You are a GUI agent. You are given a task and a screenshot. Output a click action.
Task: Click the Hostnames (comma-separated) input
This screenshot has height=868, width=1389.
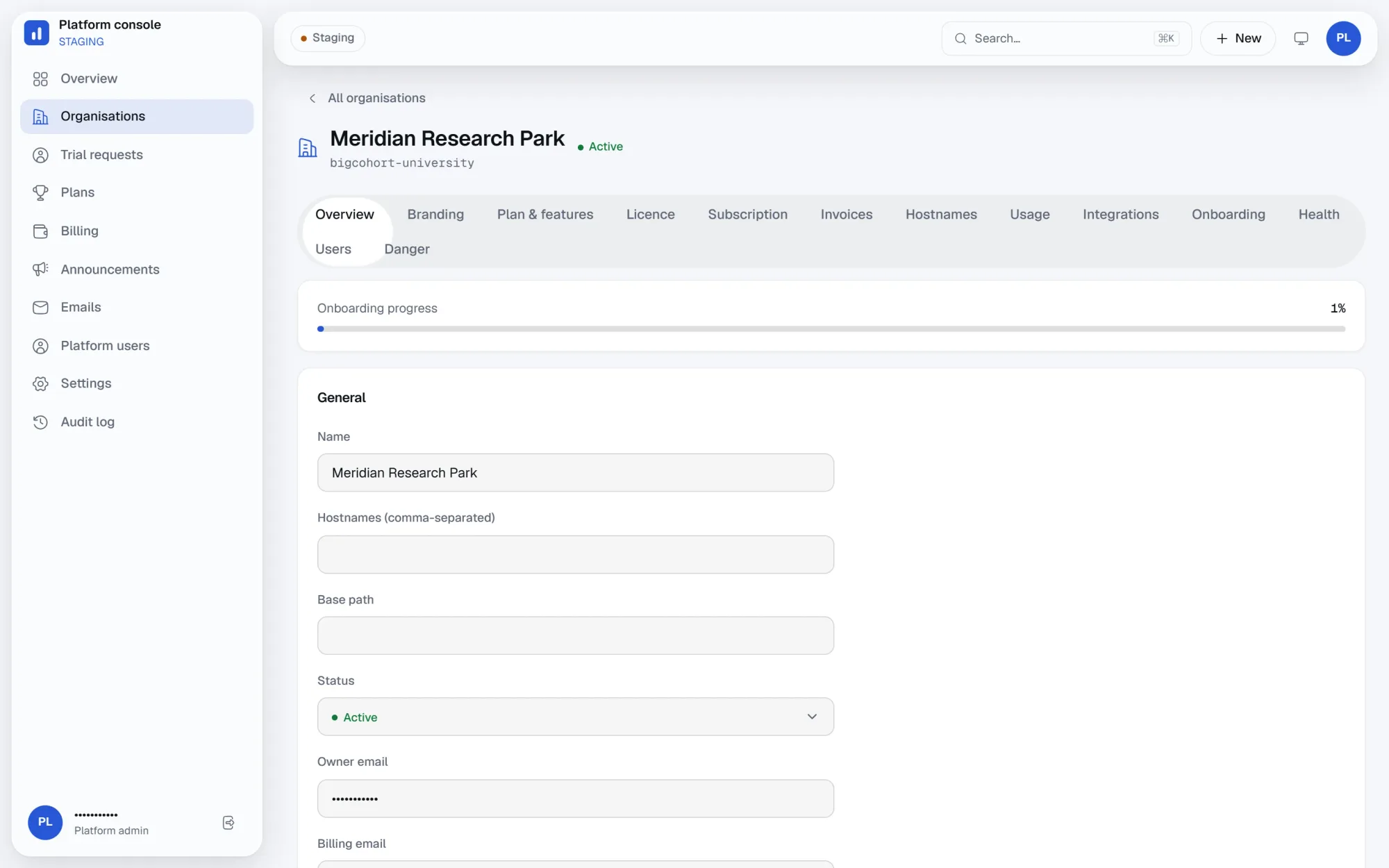575,555
